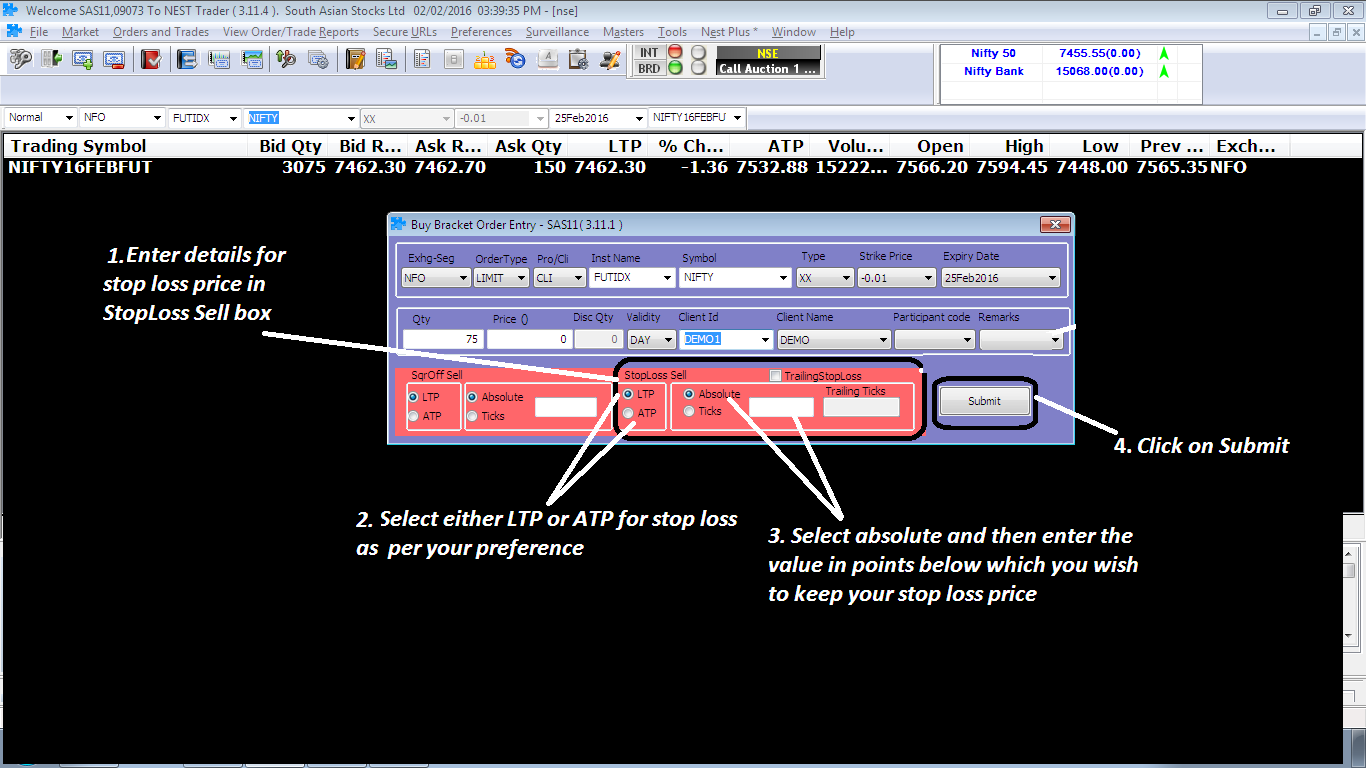Image resolution: width=1366 pixels, height=768 pixels.
Task: Open the Nest Plus menu
Action: (x=729, y=32)
